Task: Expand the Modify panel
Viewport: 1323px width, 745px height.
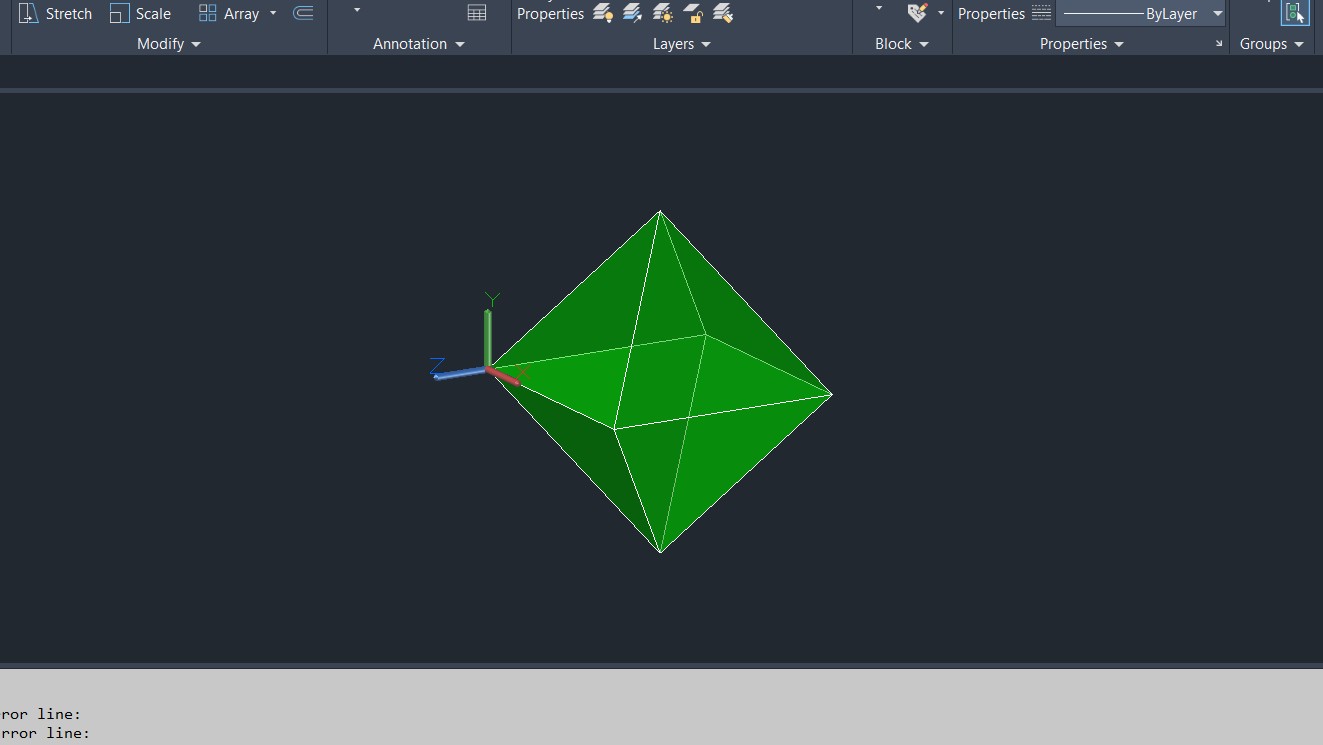Action: (x=168, y=44)
